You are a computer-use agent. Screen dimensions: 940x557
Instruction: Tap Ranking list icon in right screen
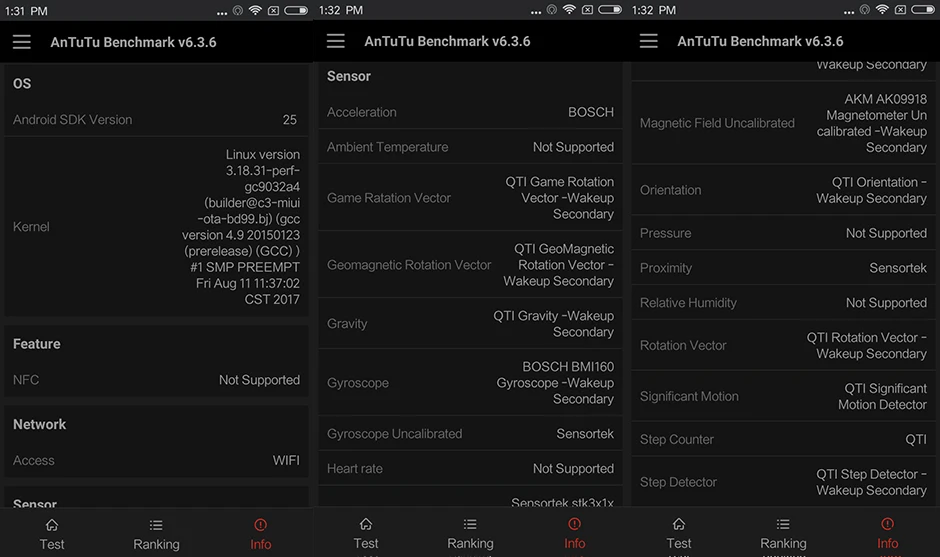783,524
